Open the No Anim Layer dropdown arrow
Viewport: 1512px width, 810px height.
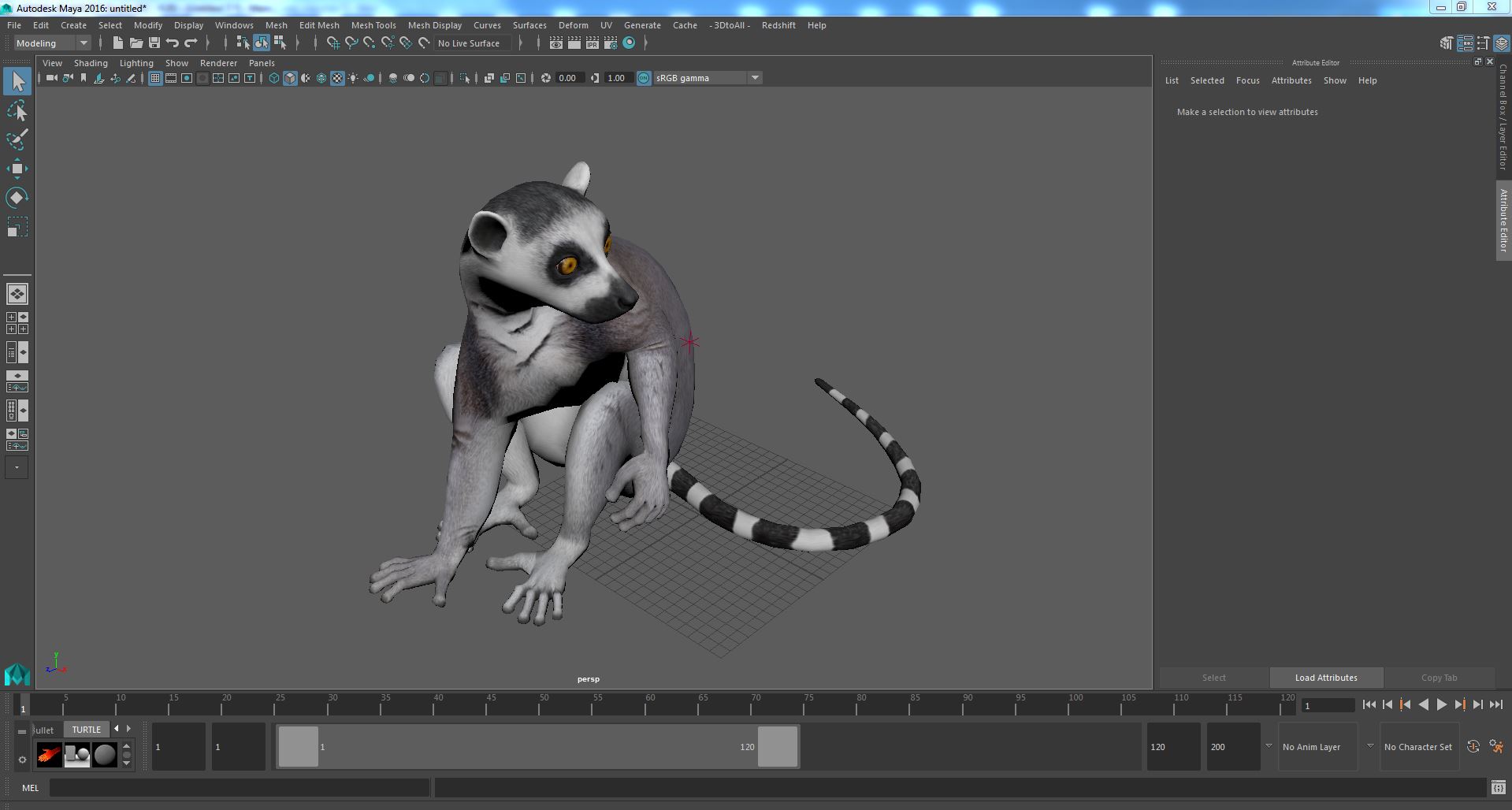pyautogui.click(x=1269, y=746)
